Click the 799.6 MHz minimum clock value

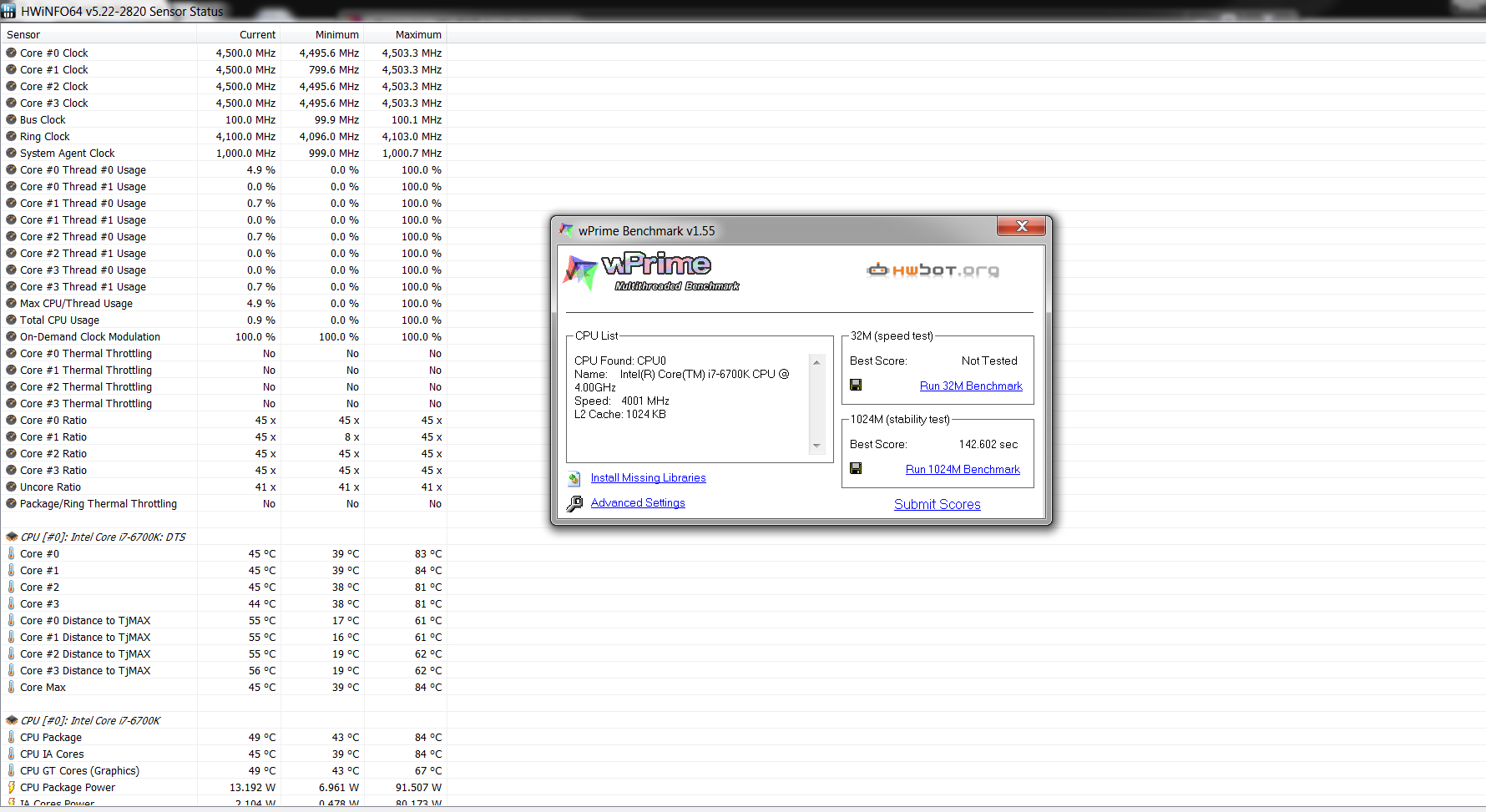(334, 69)
